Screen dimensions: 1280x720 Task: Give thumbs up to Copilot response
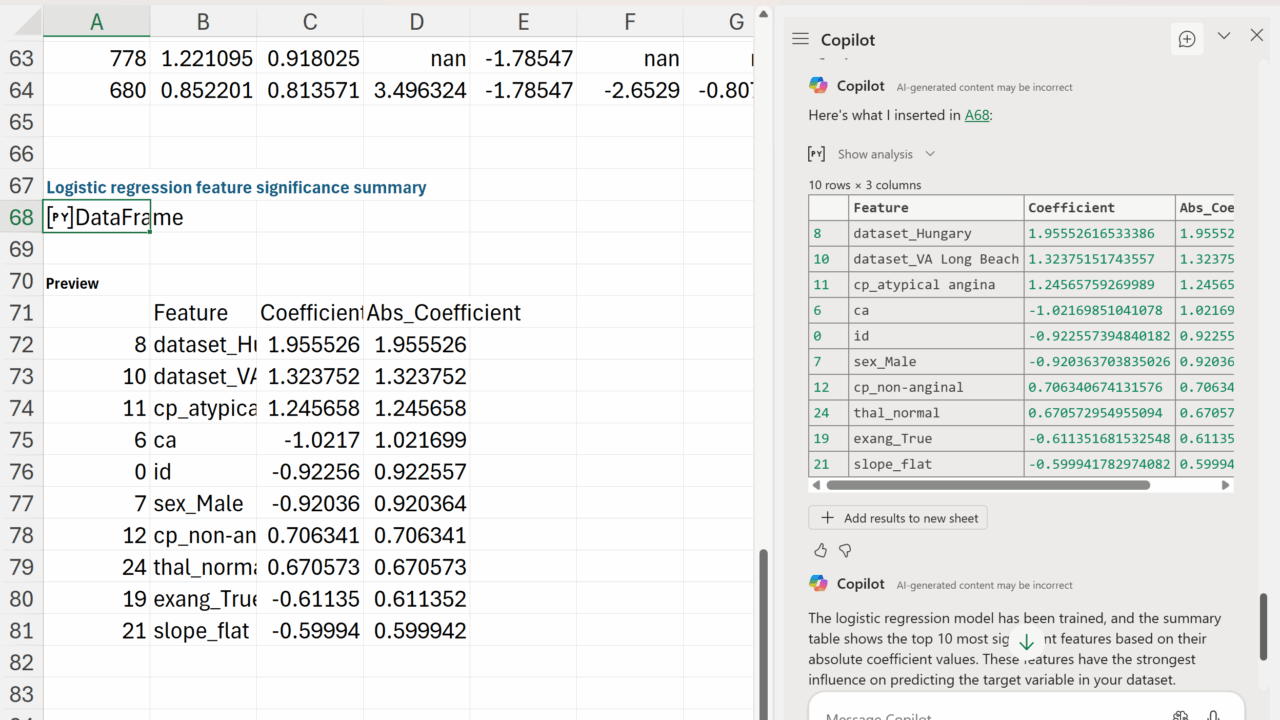tap(821, 550)
